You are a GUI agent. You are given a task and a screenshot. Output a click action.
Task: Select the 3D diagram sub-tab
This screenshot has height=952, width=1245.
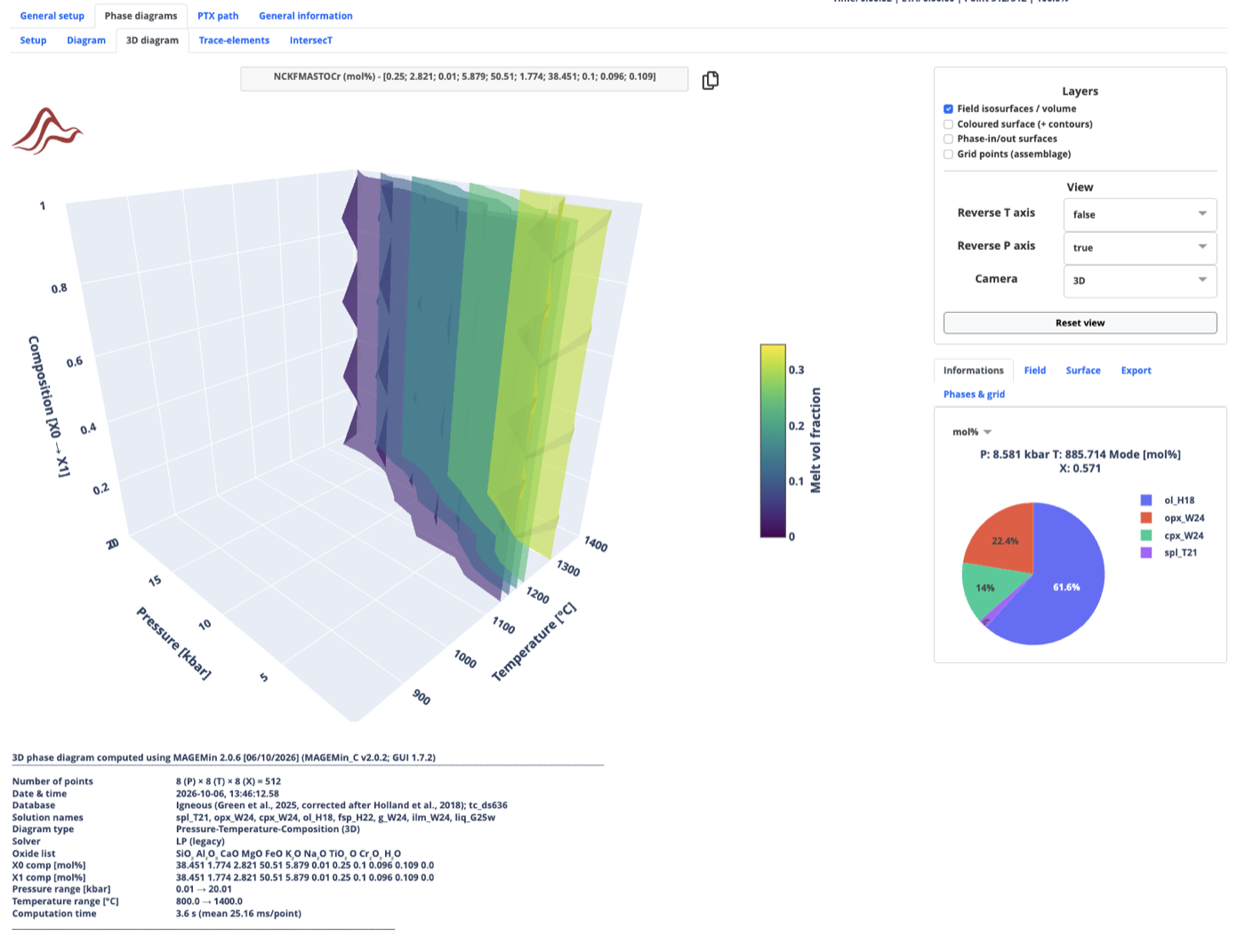click(152, 40)
